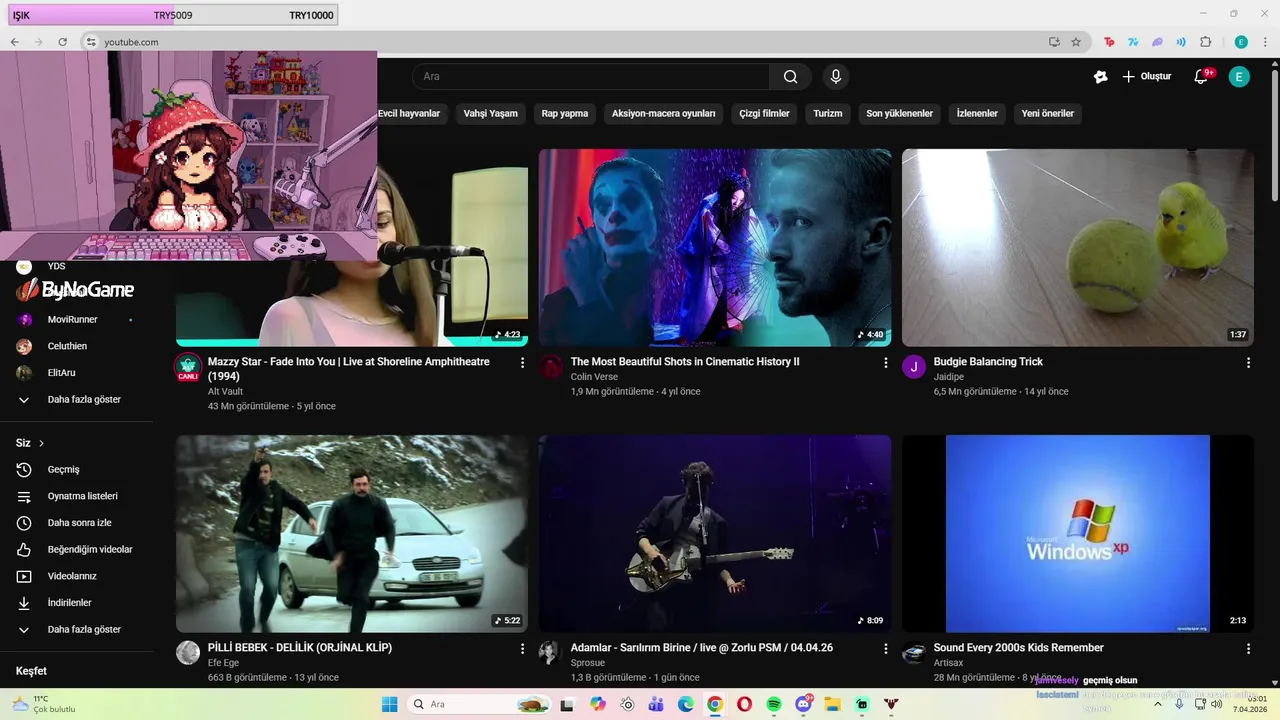Screen dimensions: 1280x720
Task: Open options menu for Budgie Balancing Trick
Action: point(1248,363)
